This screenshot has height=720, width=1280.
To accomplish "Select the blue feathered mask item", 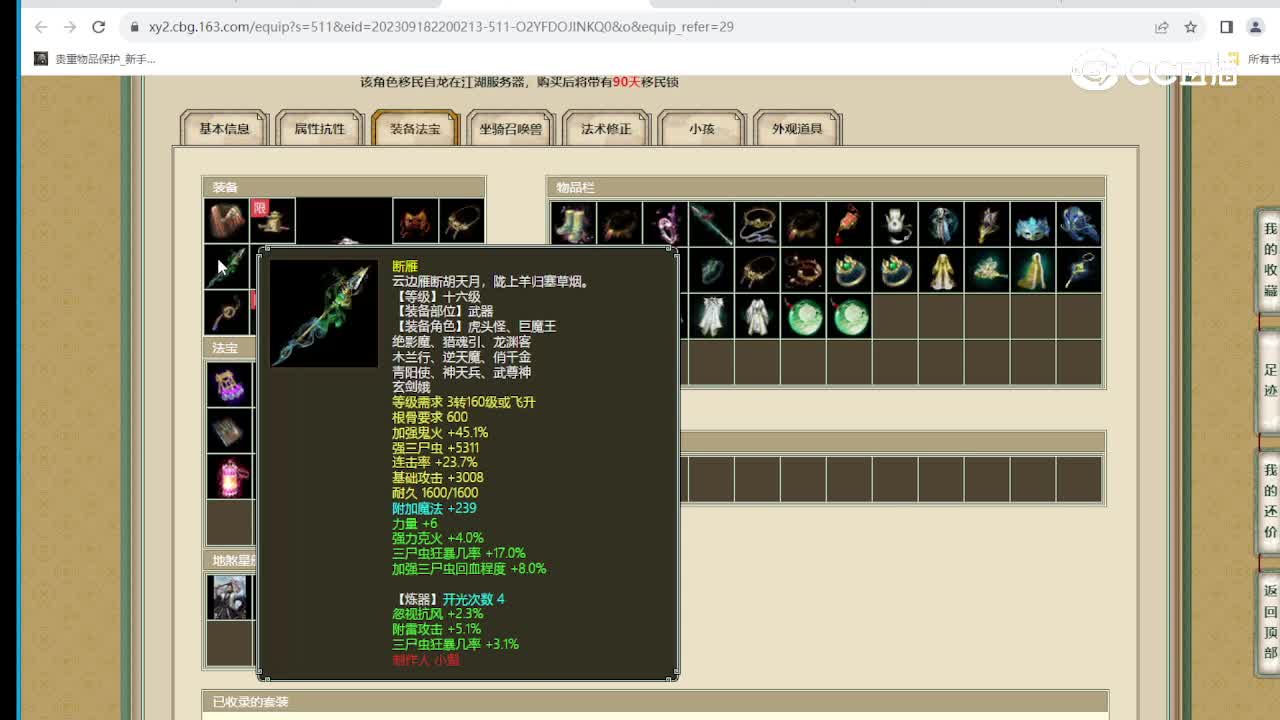I will tap(1033, 224).
